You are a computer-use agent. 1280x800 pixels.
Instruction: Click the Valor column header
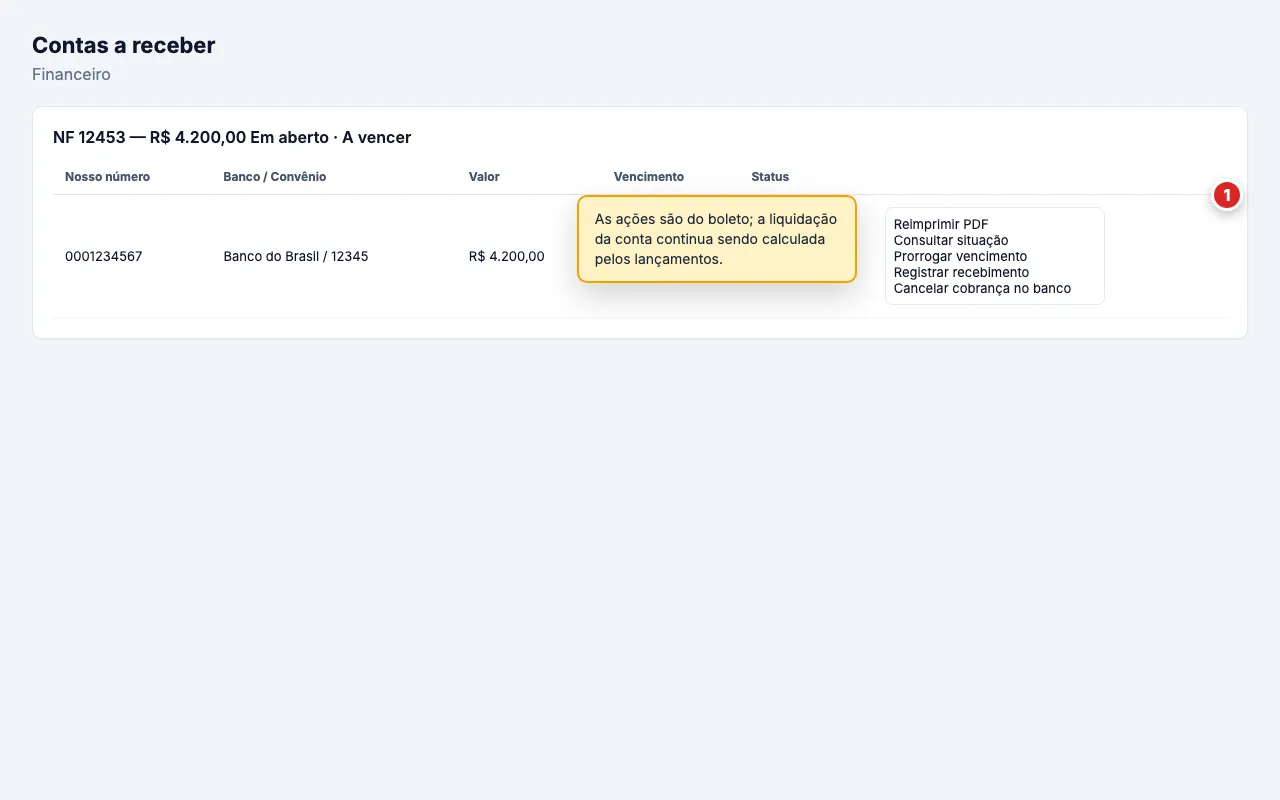tap(484, 177)
